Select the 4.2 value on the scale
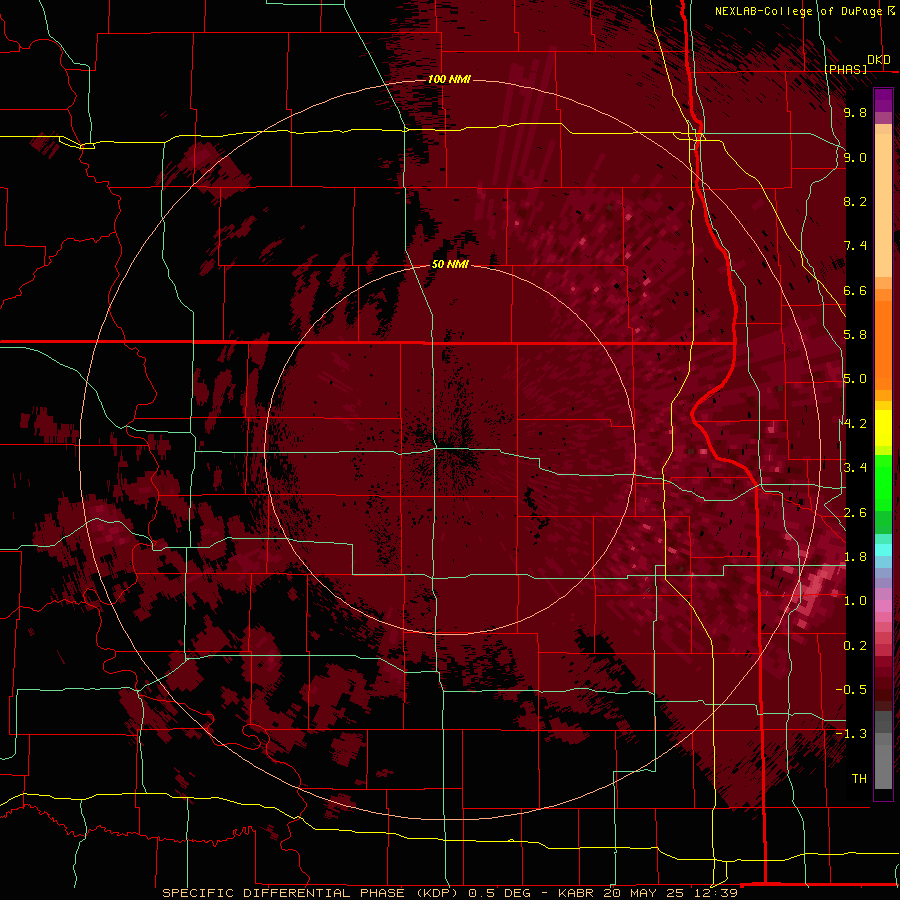The height and width of the screenshot is (900, 900). (x=855, y=424)
